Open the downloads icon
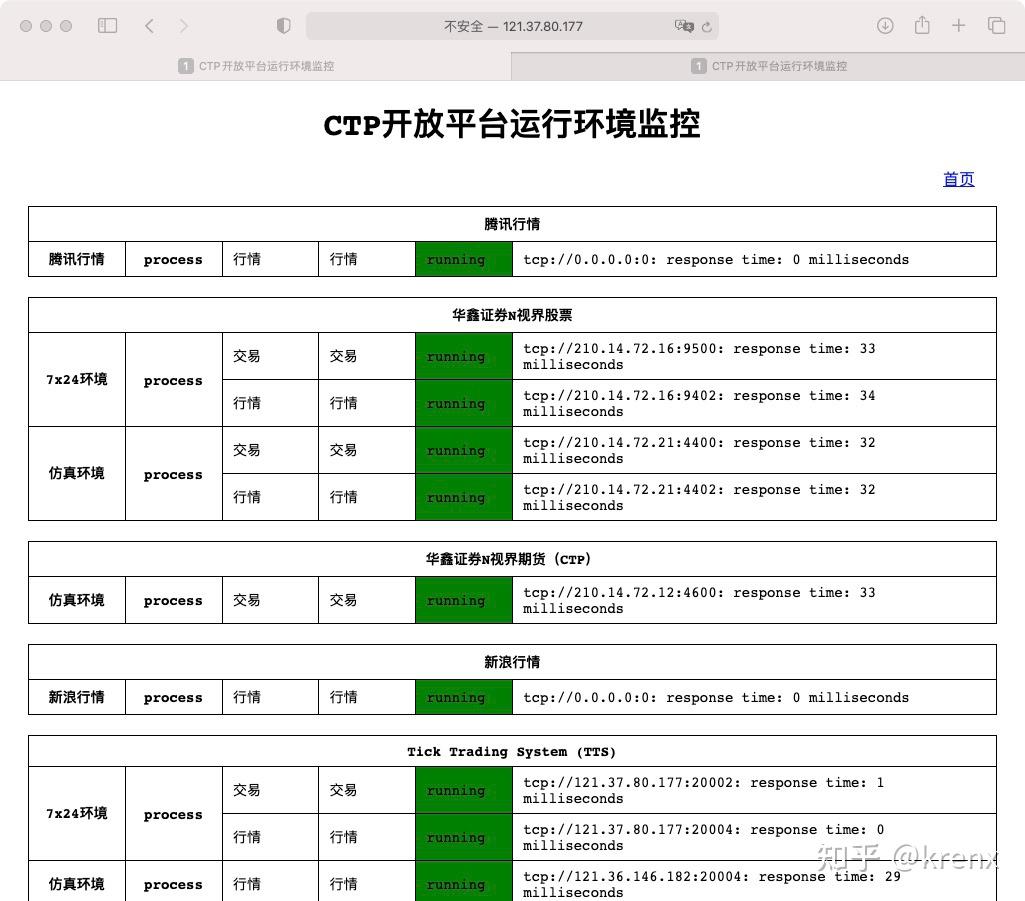Screen dimensions: 1025x901 click(885, 26)
